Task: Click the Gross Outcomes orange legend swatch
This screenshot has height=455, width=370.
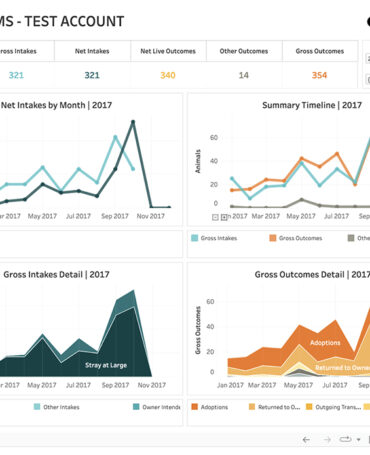Action: click(273, 238)
